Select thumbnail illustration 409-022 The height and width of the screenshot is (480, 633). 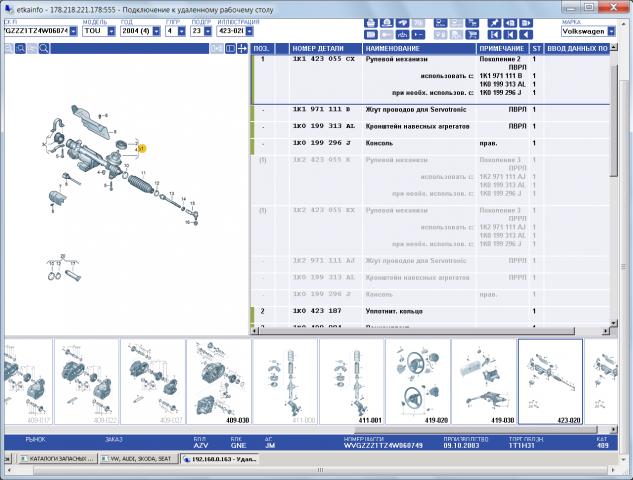click(x=86, y=381)
